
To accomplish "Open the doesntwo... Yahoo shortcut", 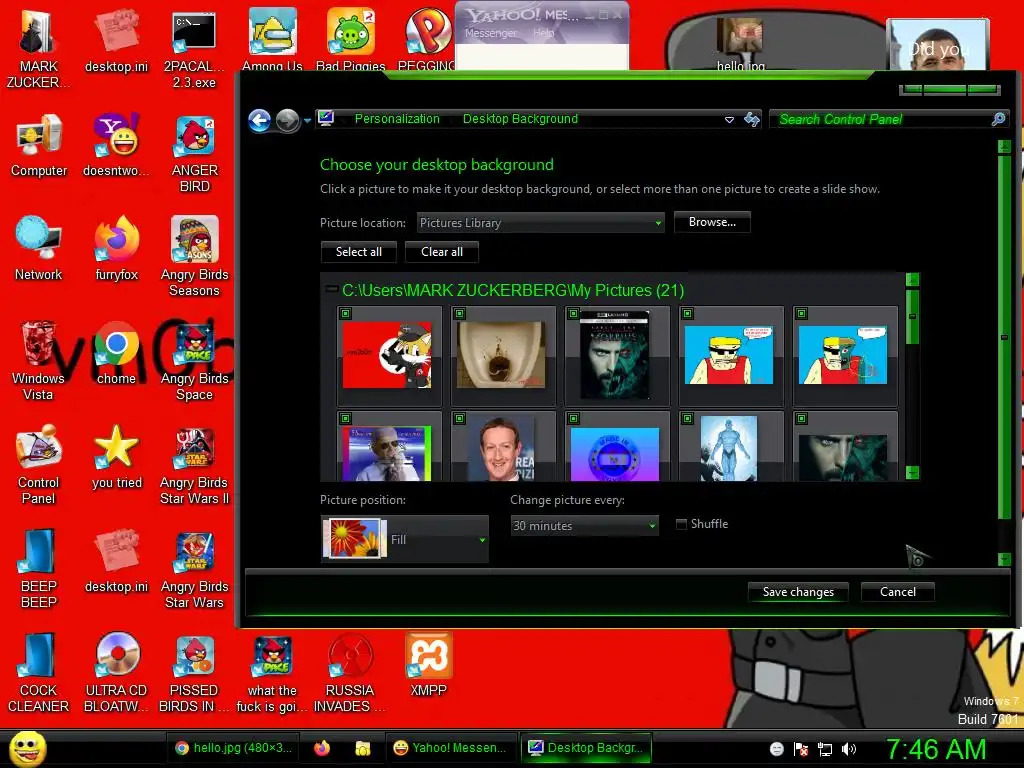I will pos(116,145).
